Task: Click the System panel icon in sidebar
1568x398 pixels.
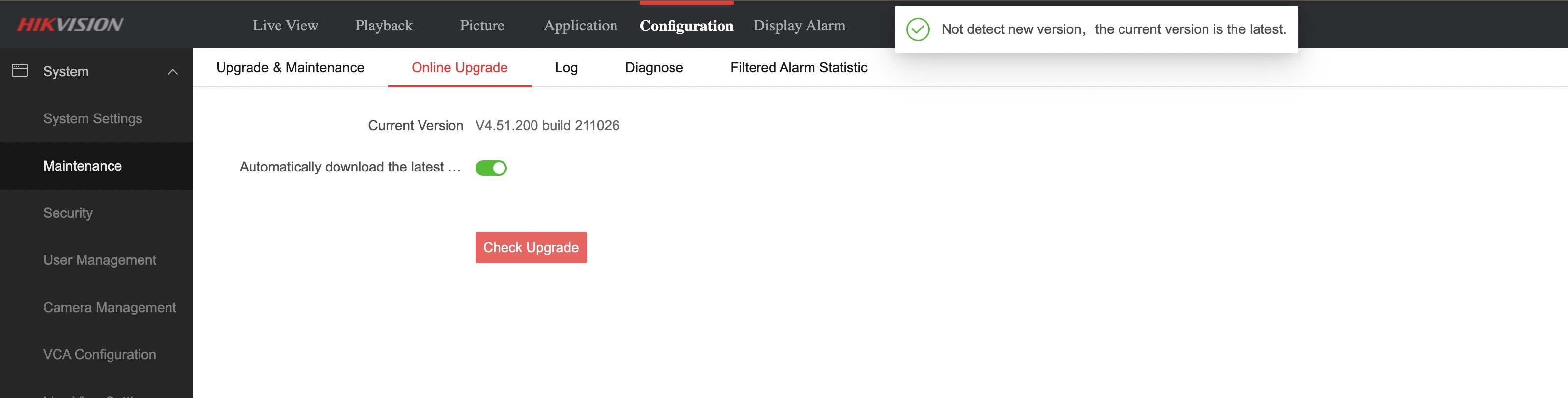Action: click(x=20, y=71)
